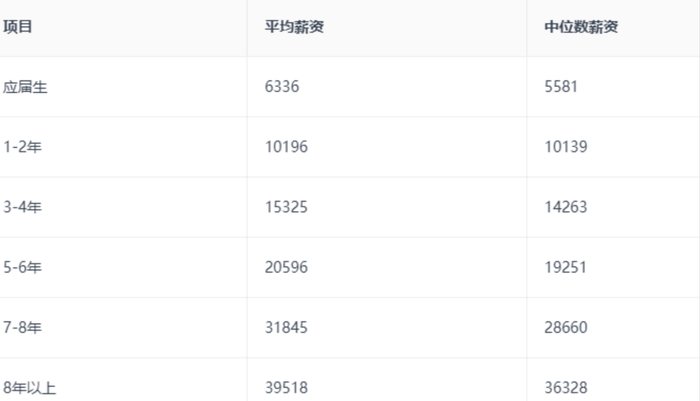Click the average salary cell 10196
This screenshot has height=401, width=700.
click(286, 147)
